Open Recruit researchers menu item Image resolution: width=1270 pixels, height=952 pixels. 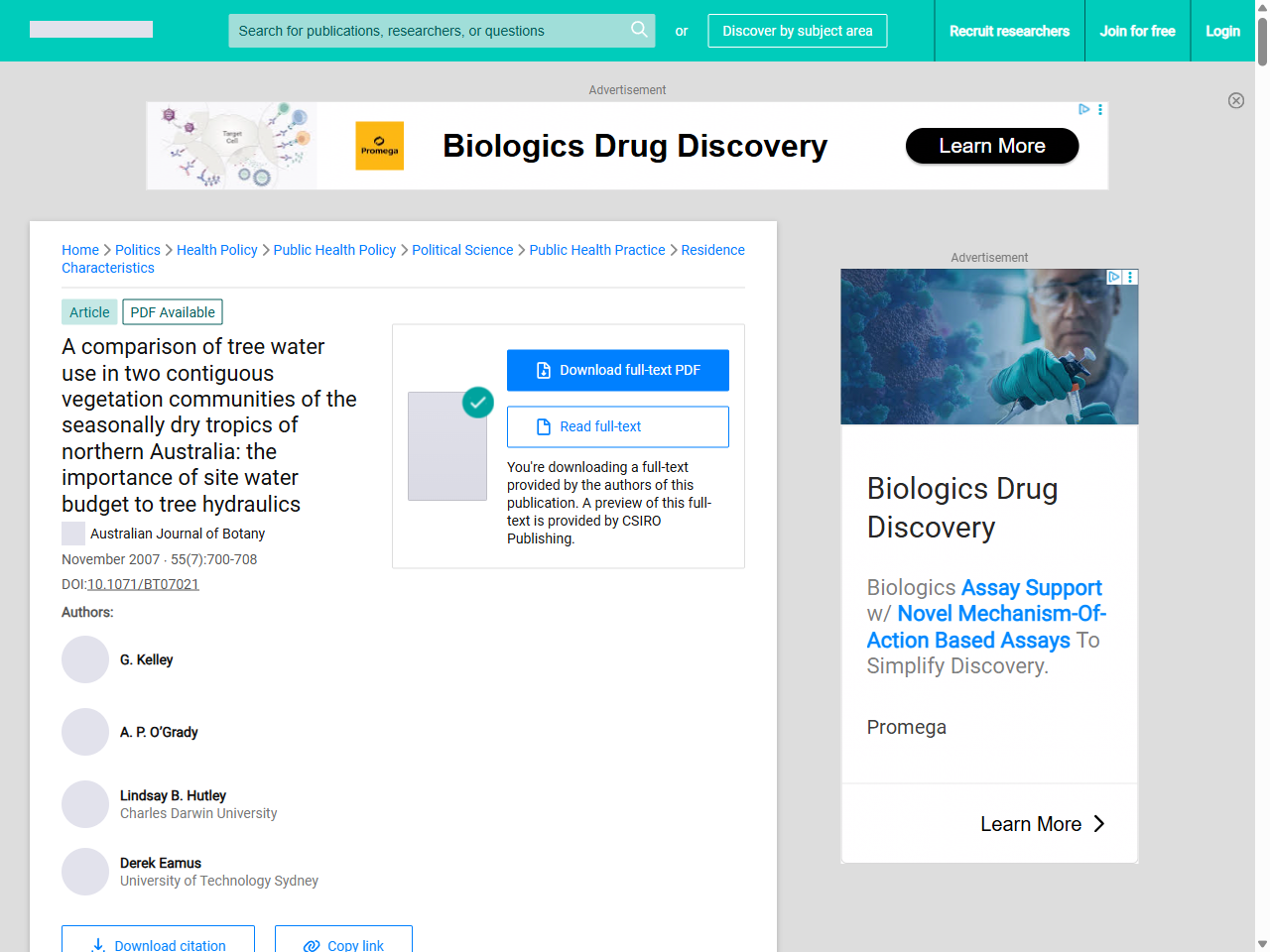tap(1009, 31)
